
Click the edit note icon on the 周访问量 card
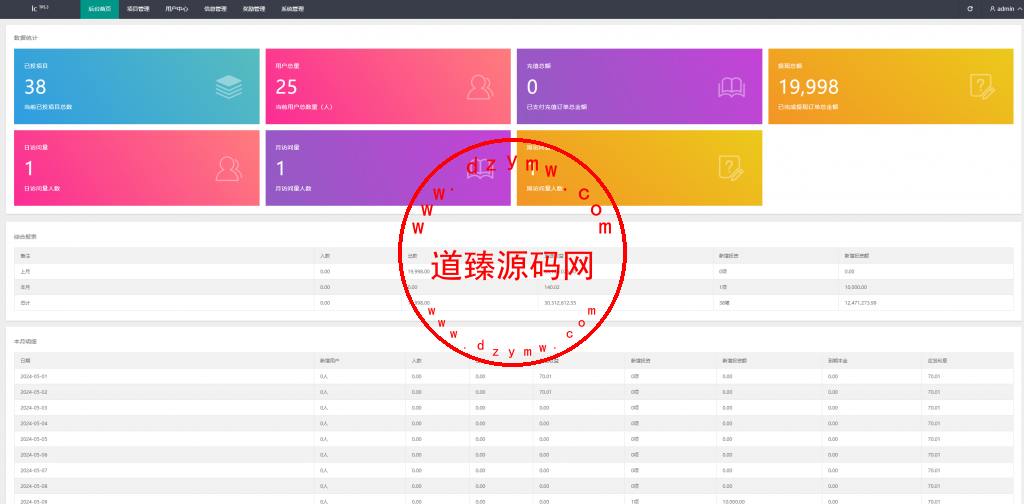[731, 168]
